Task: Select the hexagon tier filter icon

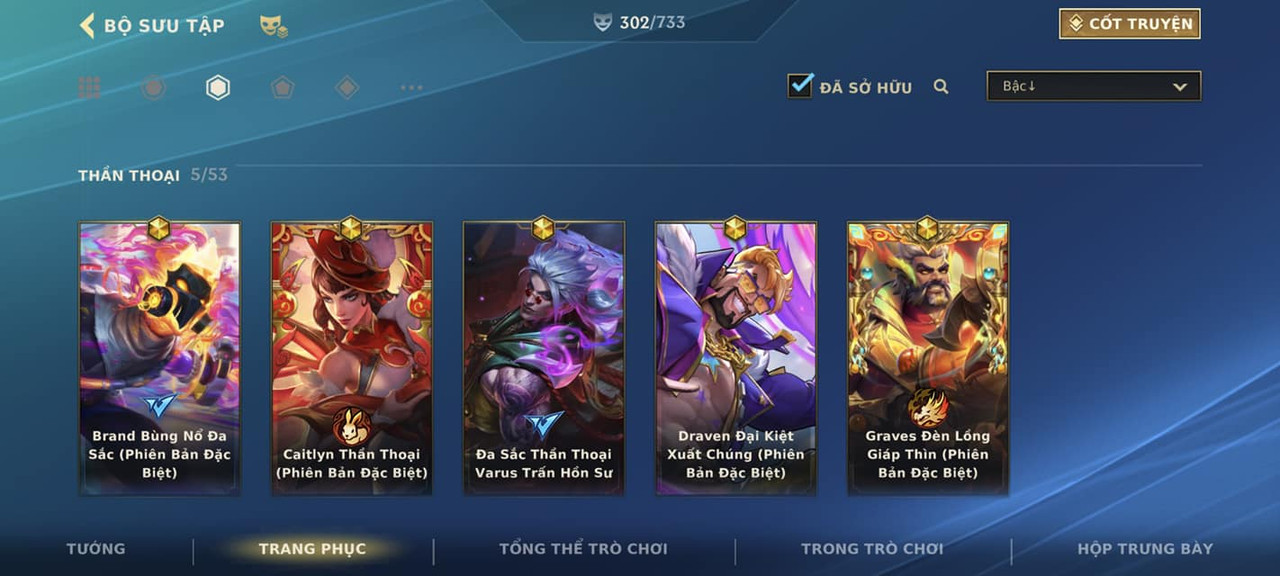Action: [x=218, y=88]
